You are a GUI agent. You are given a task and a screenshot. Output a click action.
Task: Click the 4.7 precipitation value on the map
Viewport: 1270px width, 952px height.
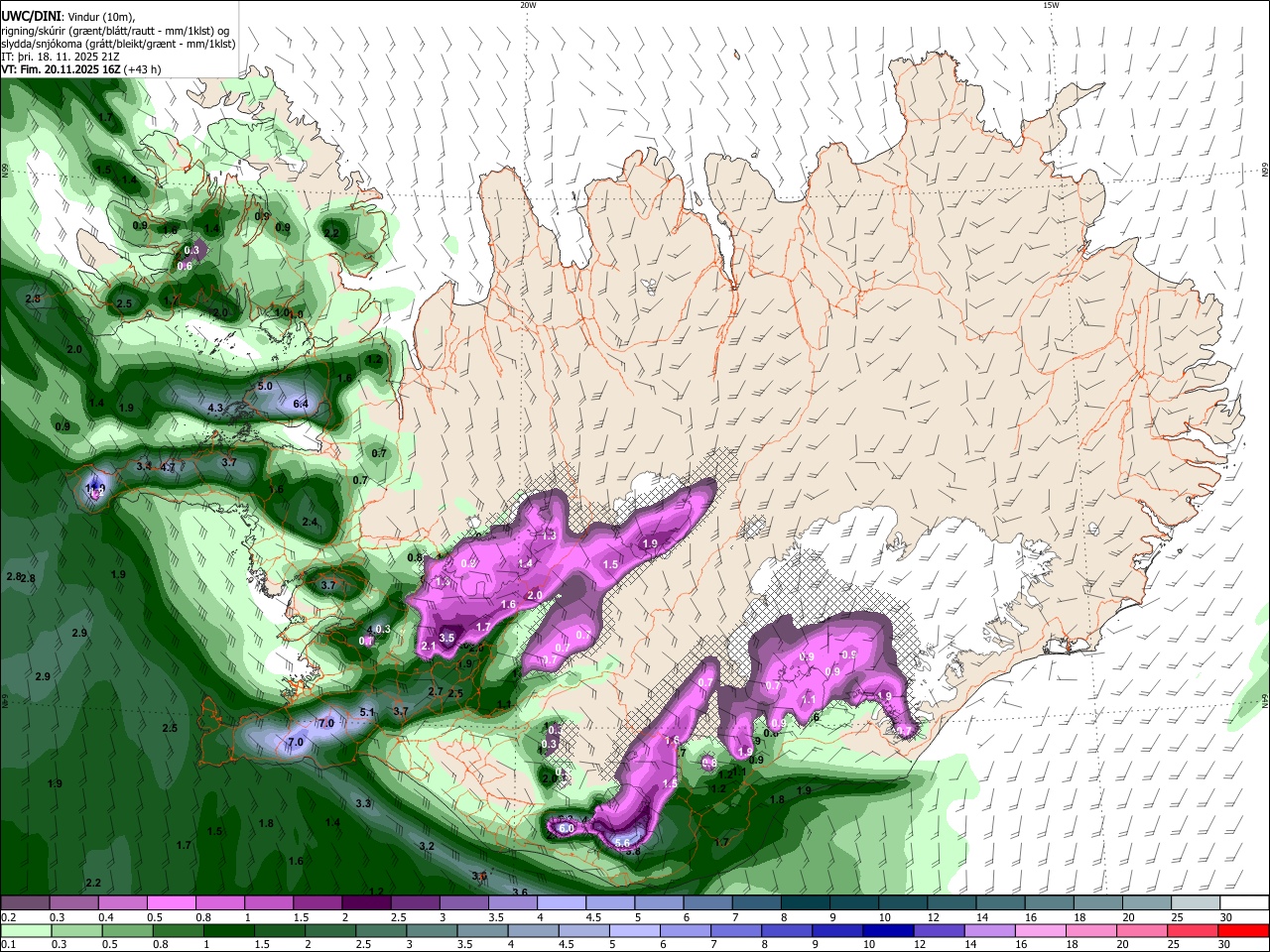click(168, 467)
